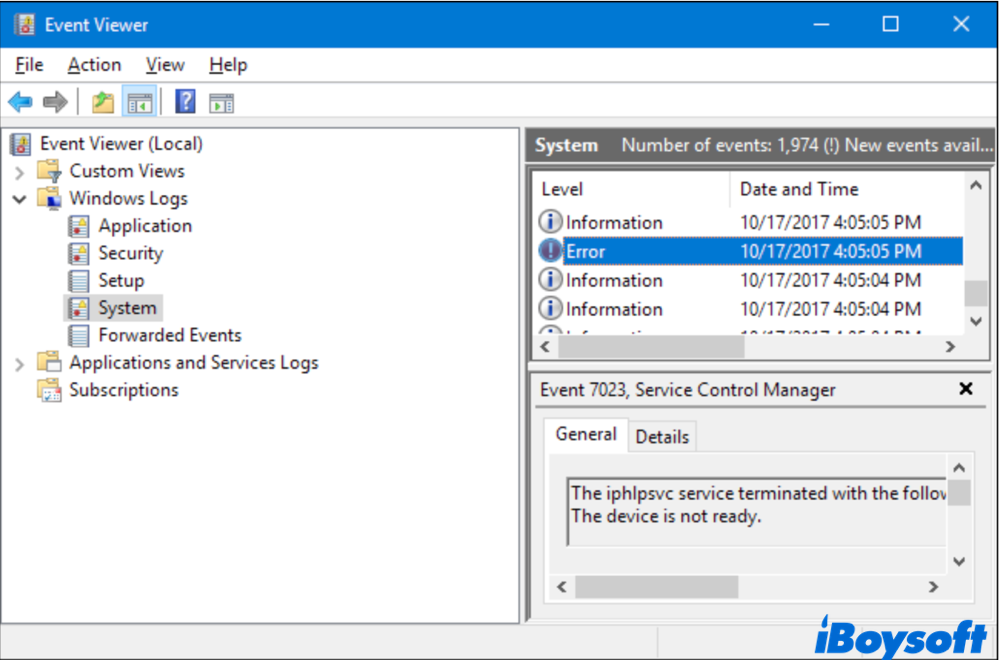Toggle the Show/Hide Action Pane icon

(x=221, y=102)
